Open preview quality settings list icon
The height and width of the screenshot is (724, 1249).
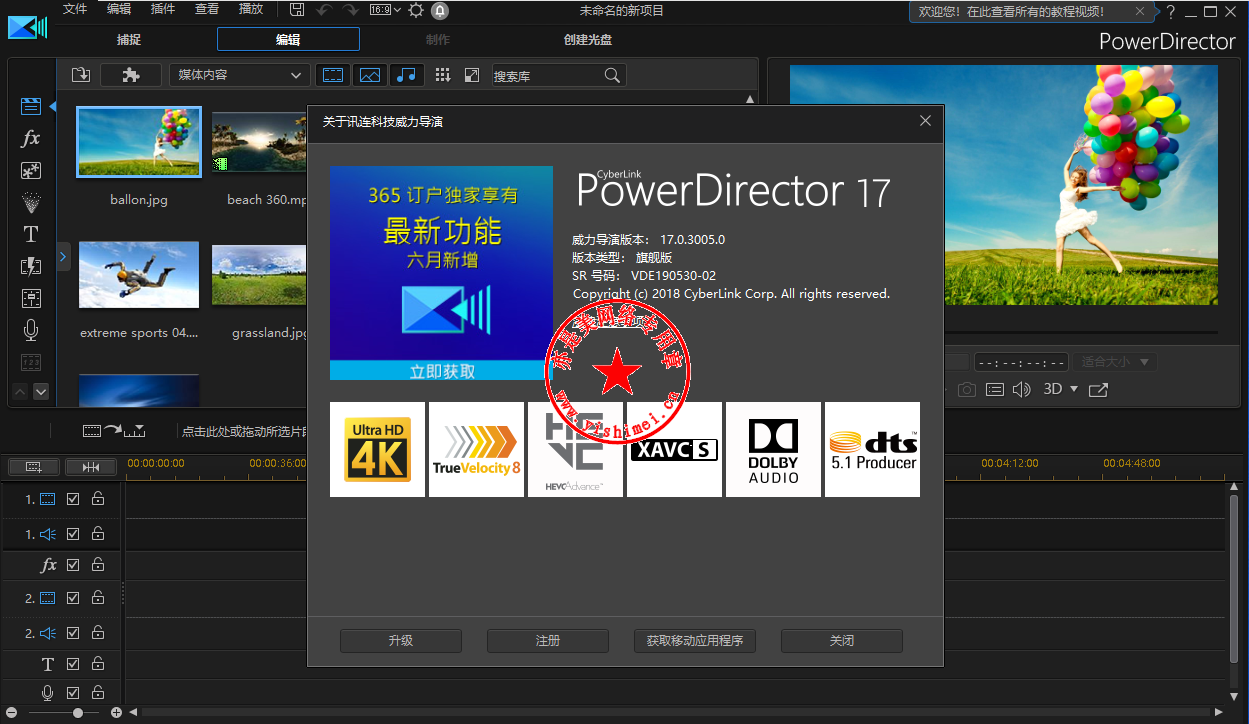994,389
